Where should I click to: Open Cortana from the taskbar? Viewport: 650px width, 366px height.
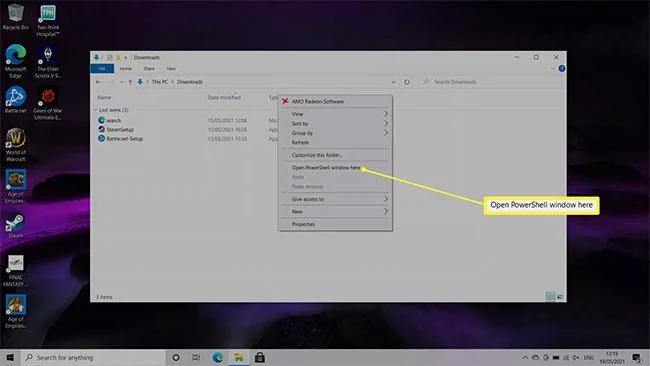[176, 357]
